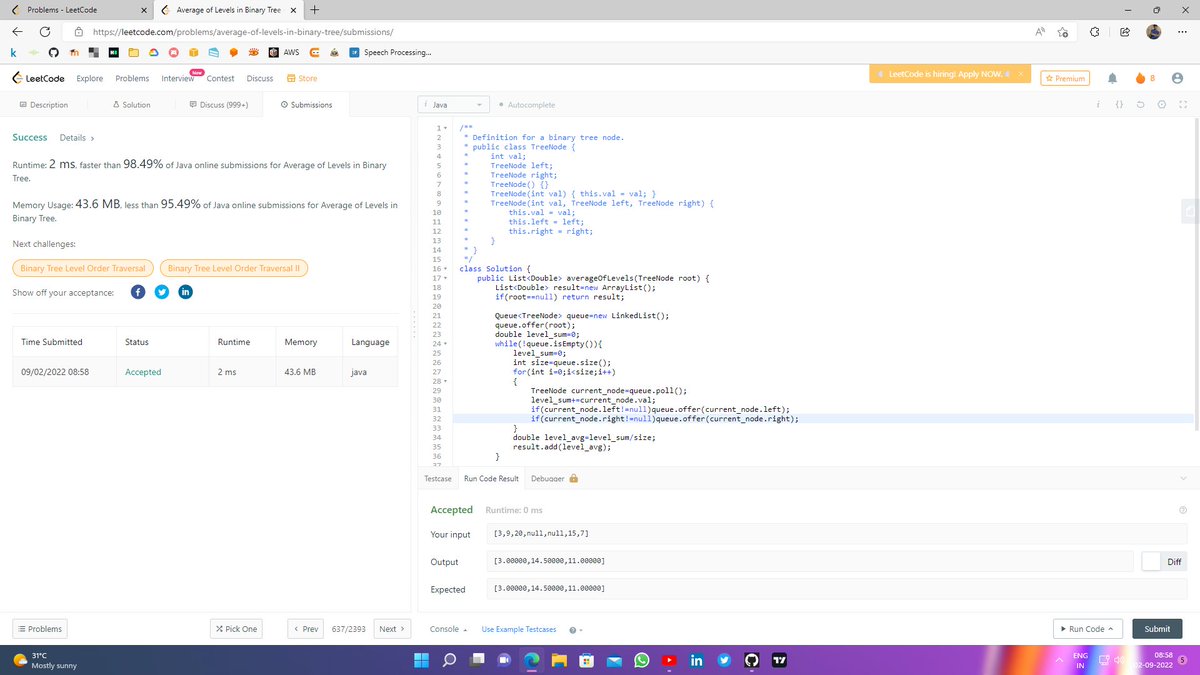The image size is (1200, 675).
Task: Click the browser refresh button
Action: click(44, 32)
